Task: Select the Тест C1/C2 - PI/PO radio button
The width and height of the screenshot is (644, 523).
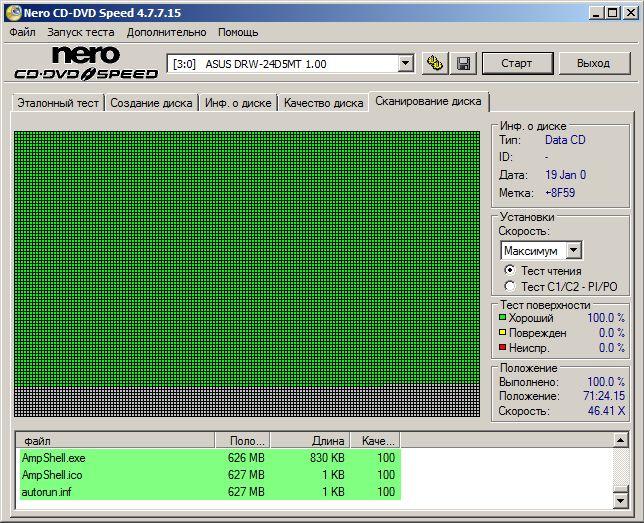Action: pyautogui.click(x=510, y=286)
